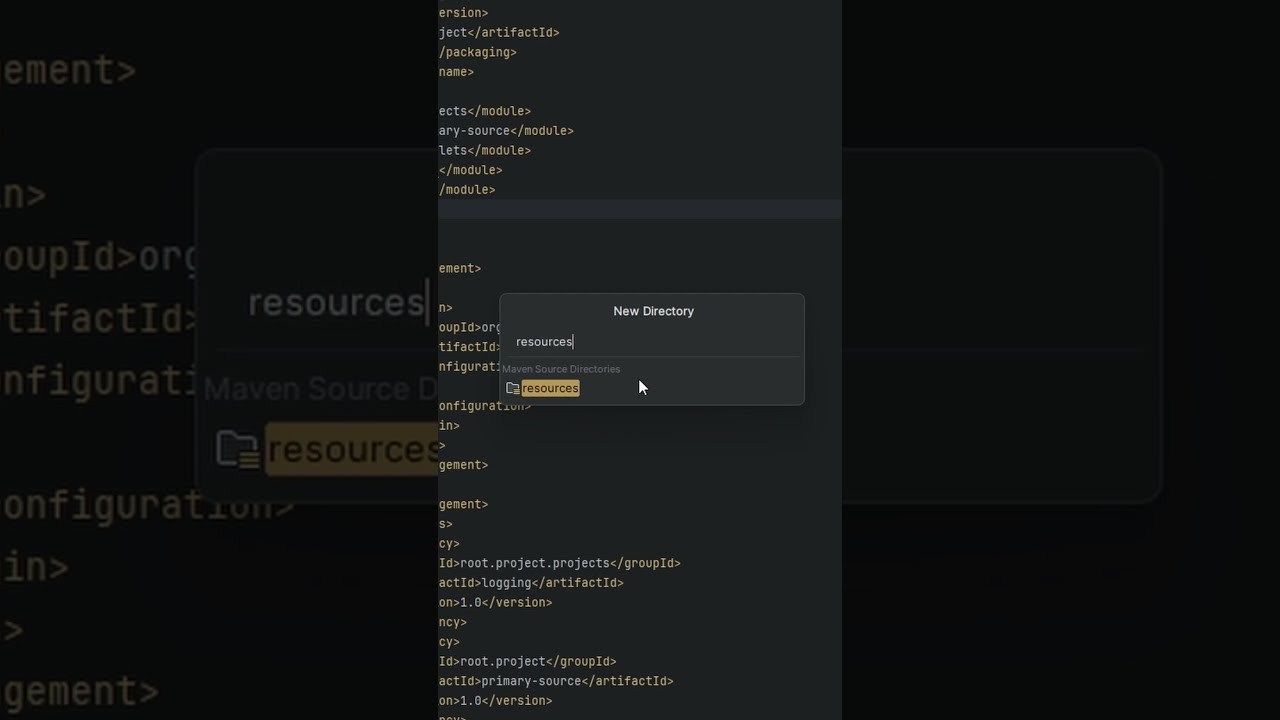
Task: Click the 'primary-source</artifactId>' code line
Action: (x=556, y=681)
